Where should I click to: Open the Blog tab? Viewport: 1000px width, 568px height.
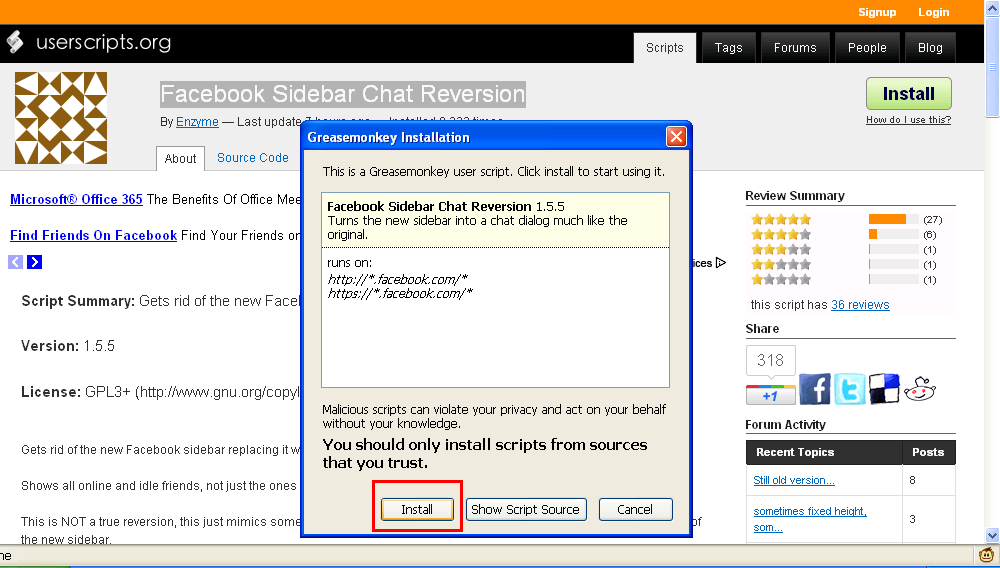pos(930,48)
